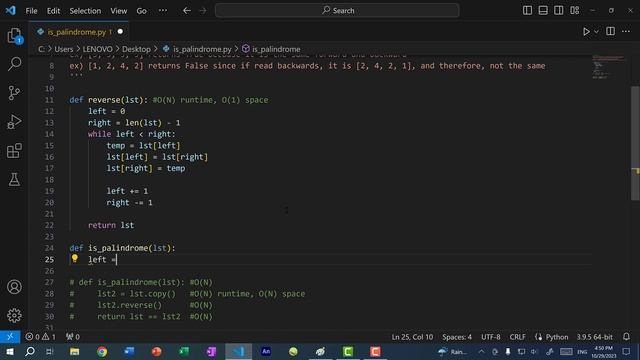The image size is (640, 360).
Task: Open notifications bell in status bar
Action: [626, 337]
